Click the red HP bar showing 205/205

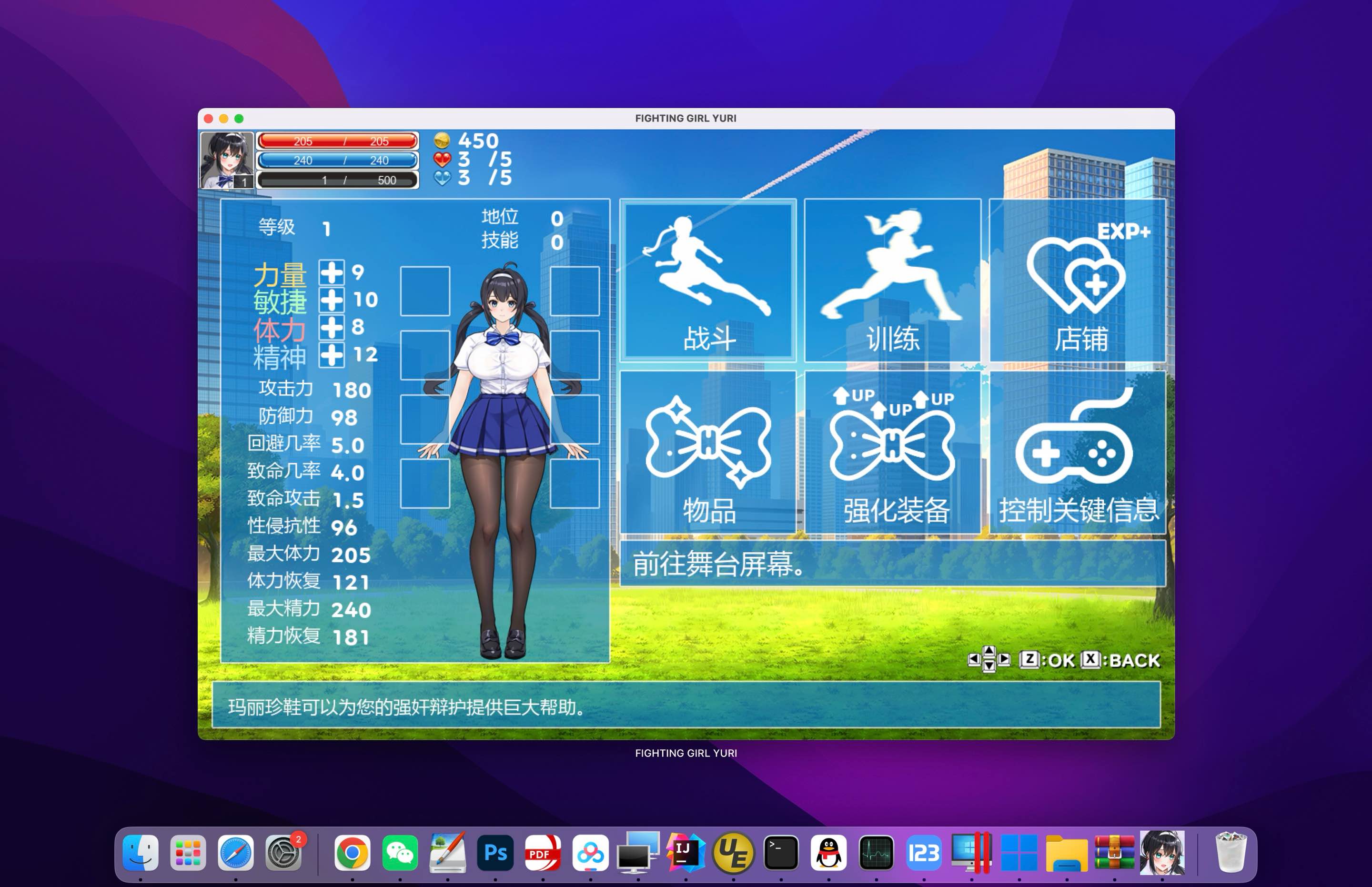point(338,141)
